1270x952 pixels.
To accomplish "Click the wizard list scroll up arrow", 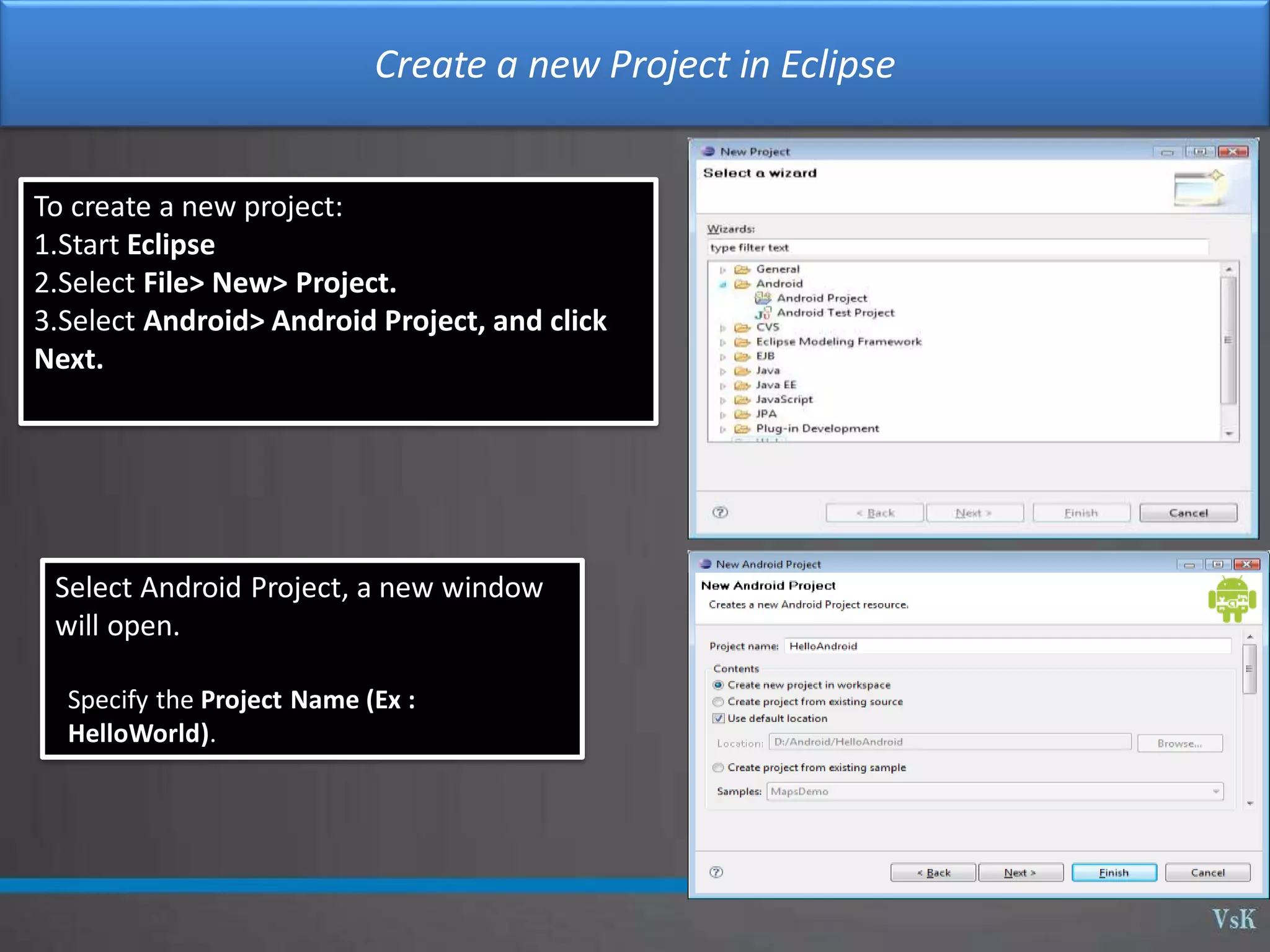I will pos(1228,269).
